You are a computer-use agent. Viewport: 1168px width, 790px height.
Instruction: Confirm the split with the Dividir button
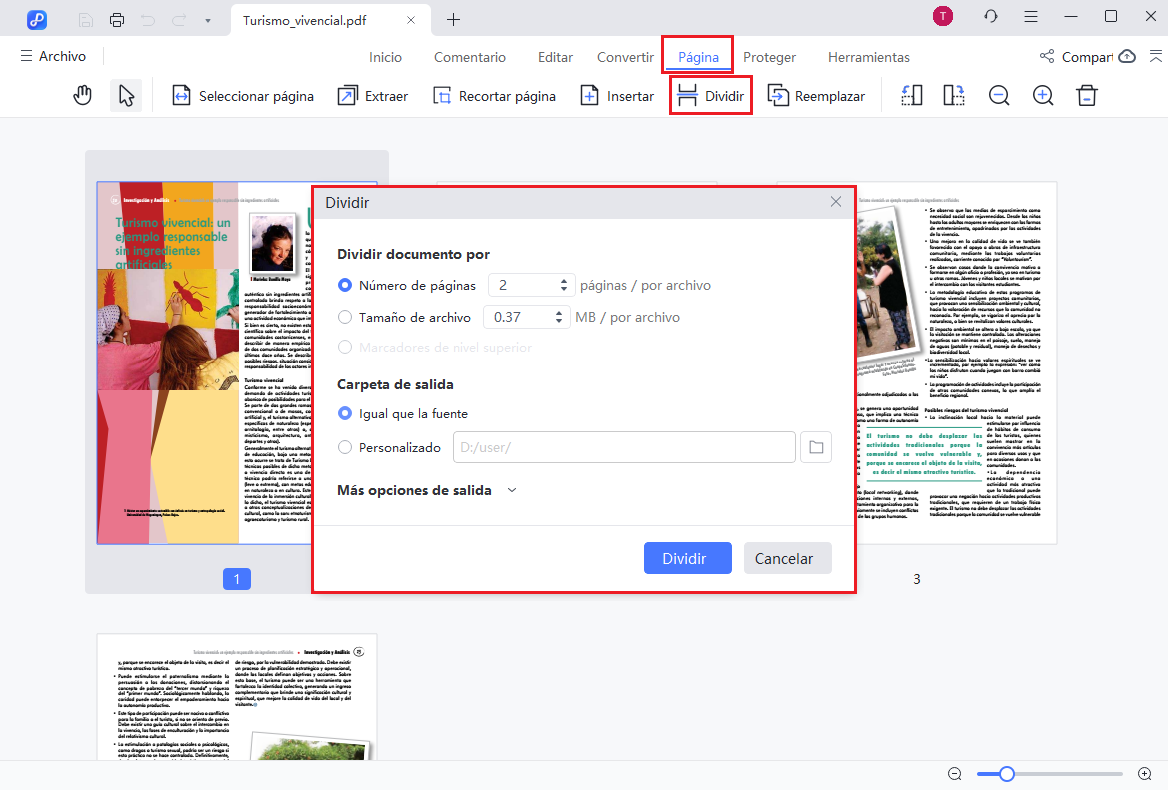pyautogui.click(x=687, y=557)
